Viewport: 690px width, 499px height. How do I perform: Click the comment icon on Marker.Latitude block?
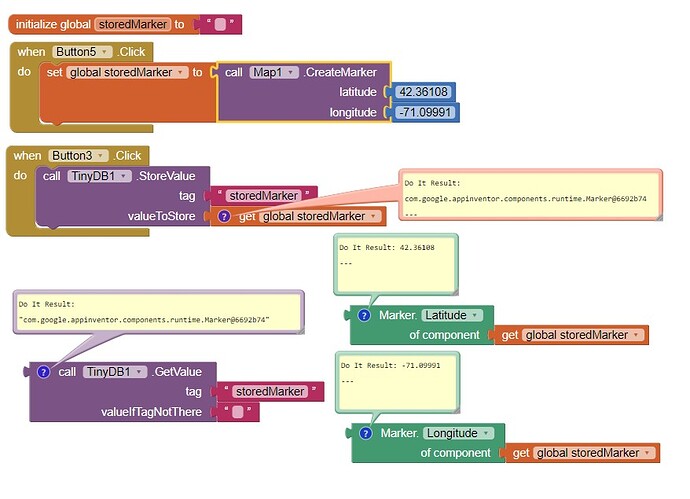(364, 316)
